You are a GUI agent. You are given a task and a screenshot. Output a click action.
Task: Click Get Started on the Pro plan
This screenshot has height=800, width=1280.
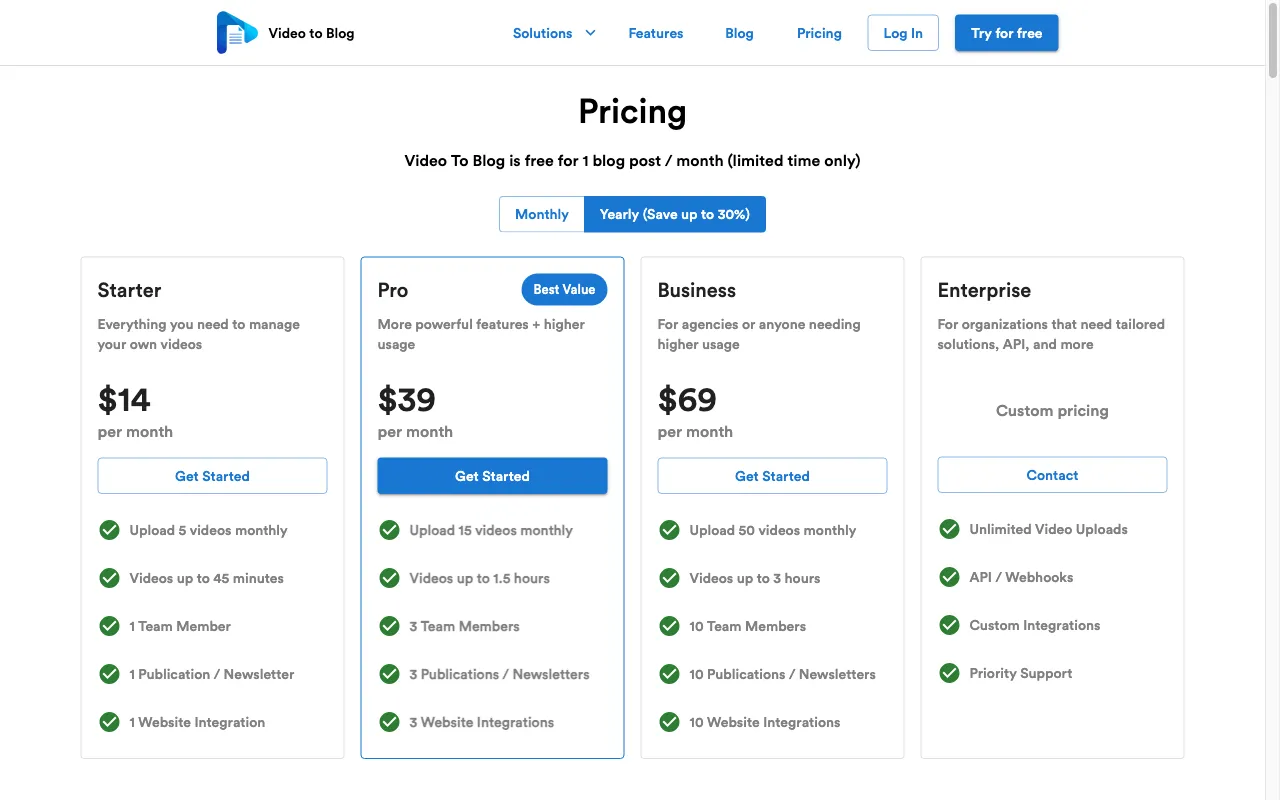click(x=492, y=476)
